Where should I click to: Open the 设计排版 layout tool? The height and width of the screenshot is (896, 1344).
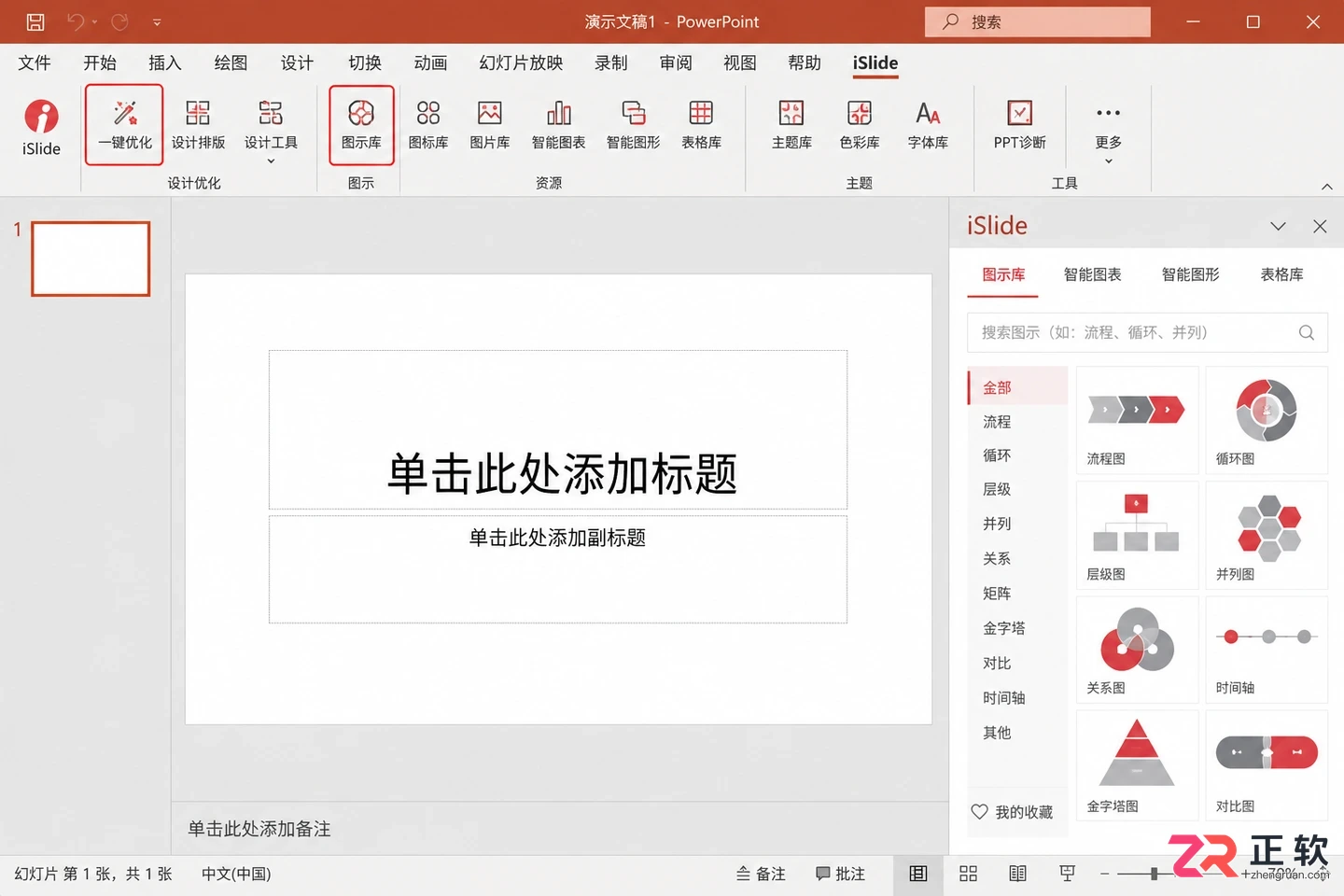[198, 125]
